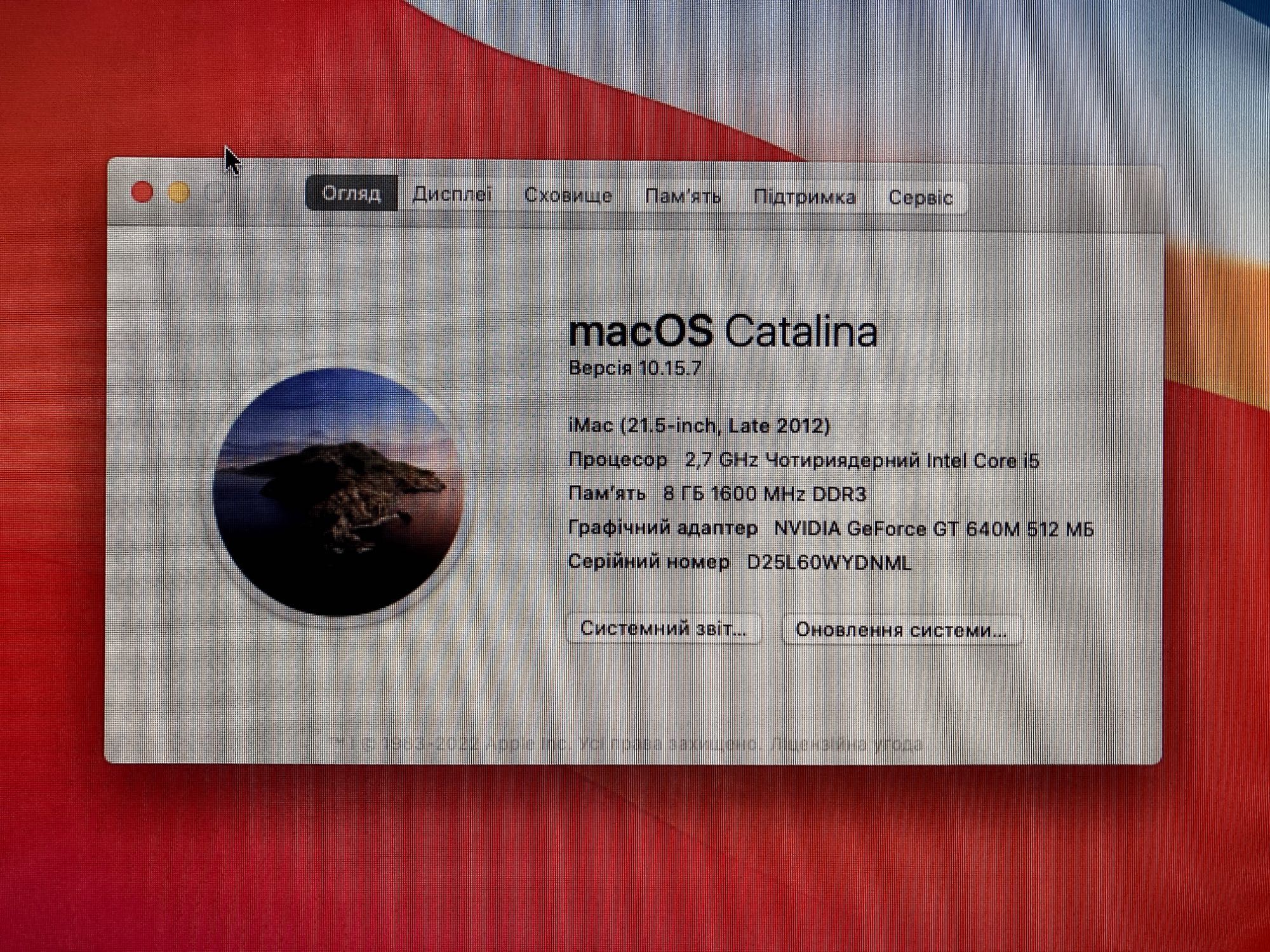Image resolution: width=1270 pixels, height=952 pixels.
Task: Click processor value 2,7 GHz Intel Core i5
Action: coord(862,460)
